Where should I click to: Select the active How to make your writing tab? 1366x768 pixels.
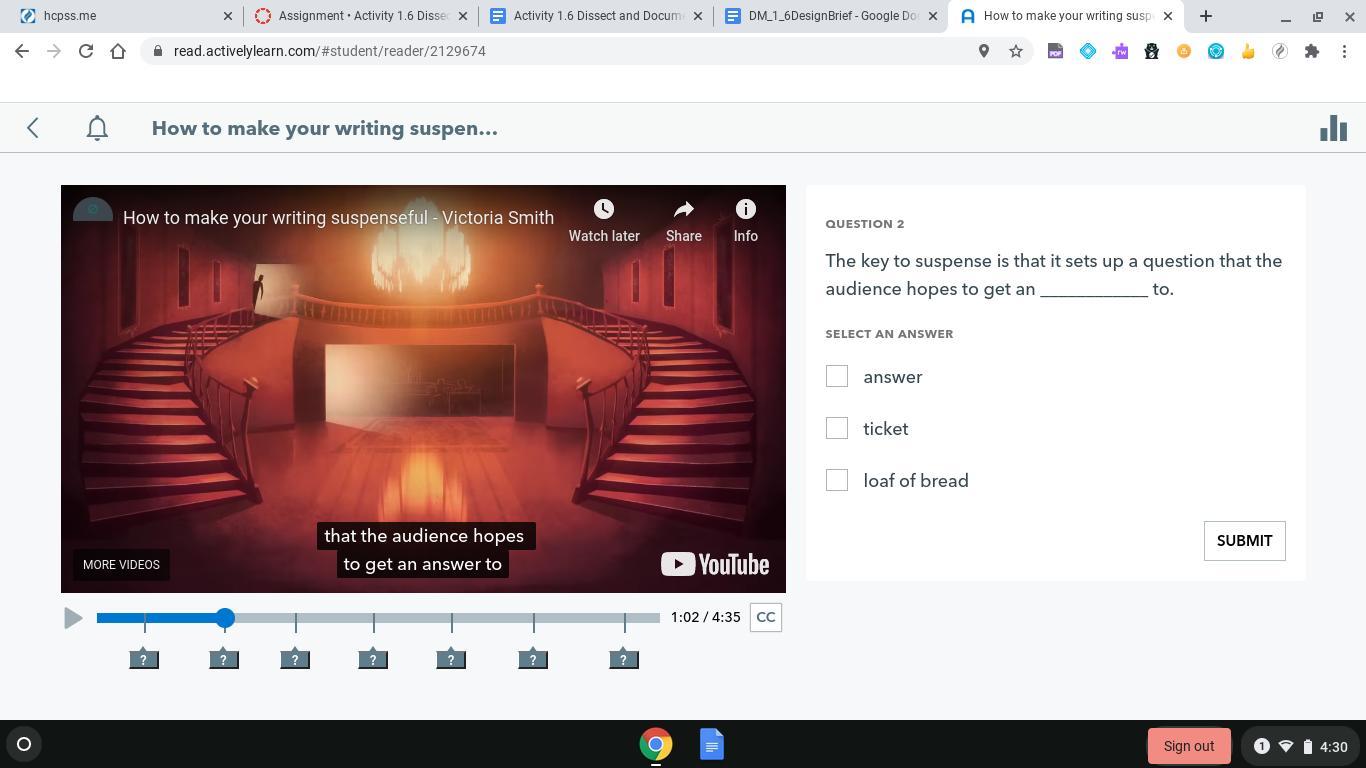1065,16
